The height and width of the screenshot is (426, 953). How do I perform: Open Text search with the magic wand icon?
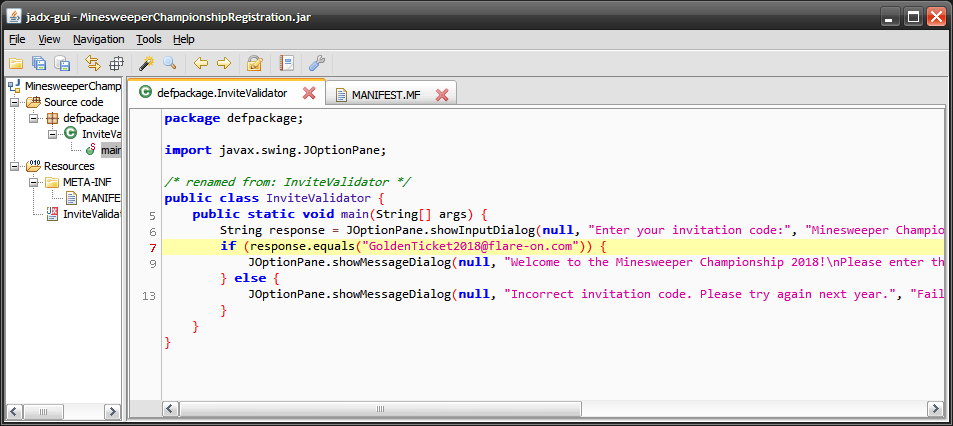click(x=146, y=63)
